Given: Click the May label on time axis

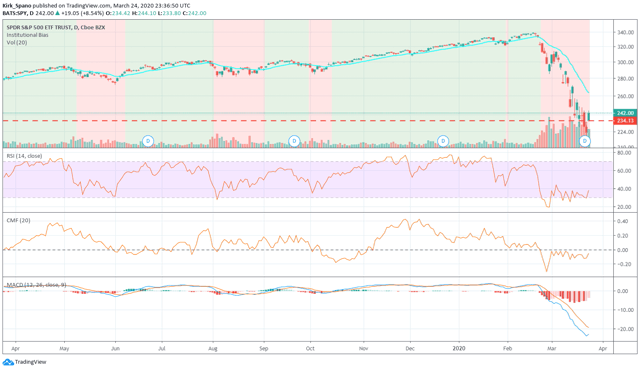Looking at the screenshot, I should 64,348.
